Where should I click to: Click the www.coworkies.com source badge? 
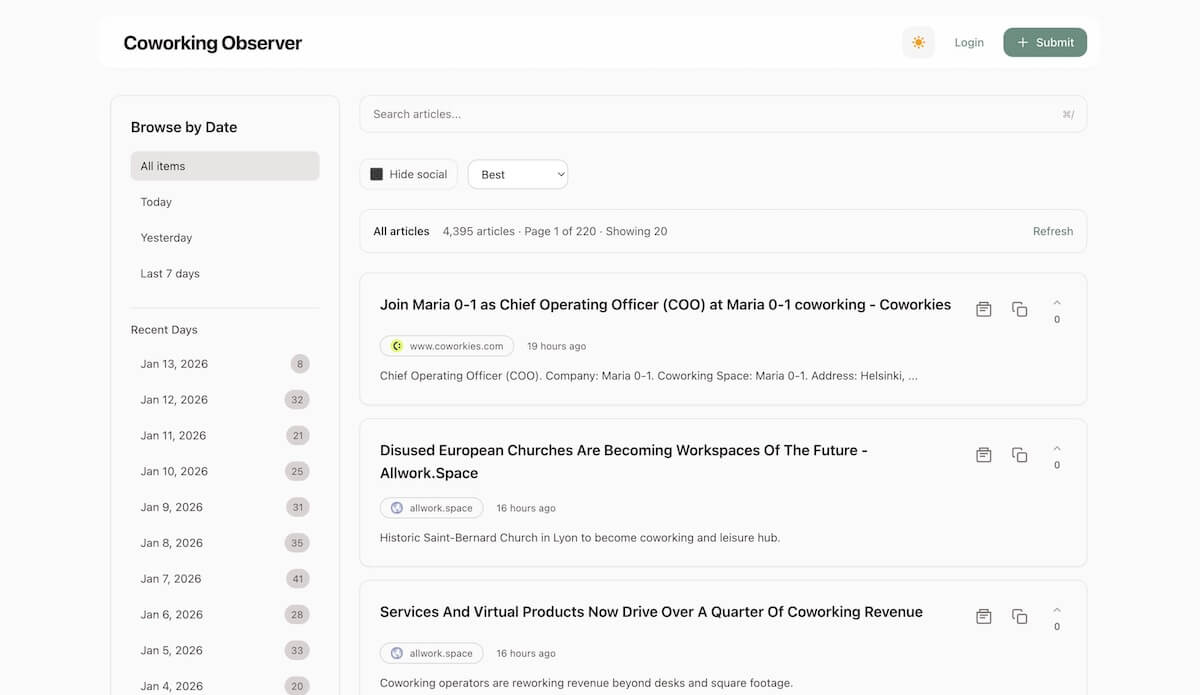point(447,346)
